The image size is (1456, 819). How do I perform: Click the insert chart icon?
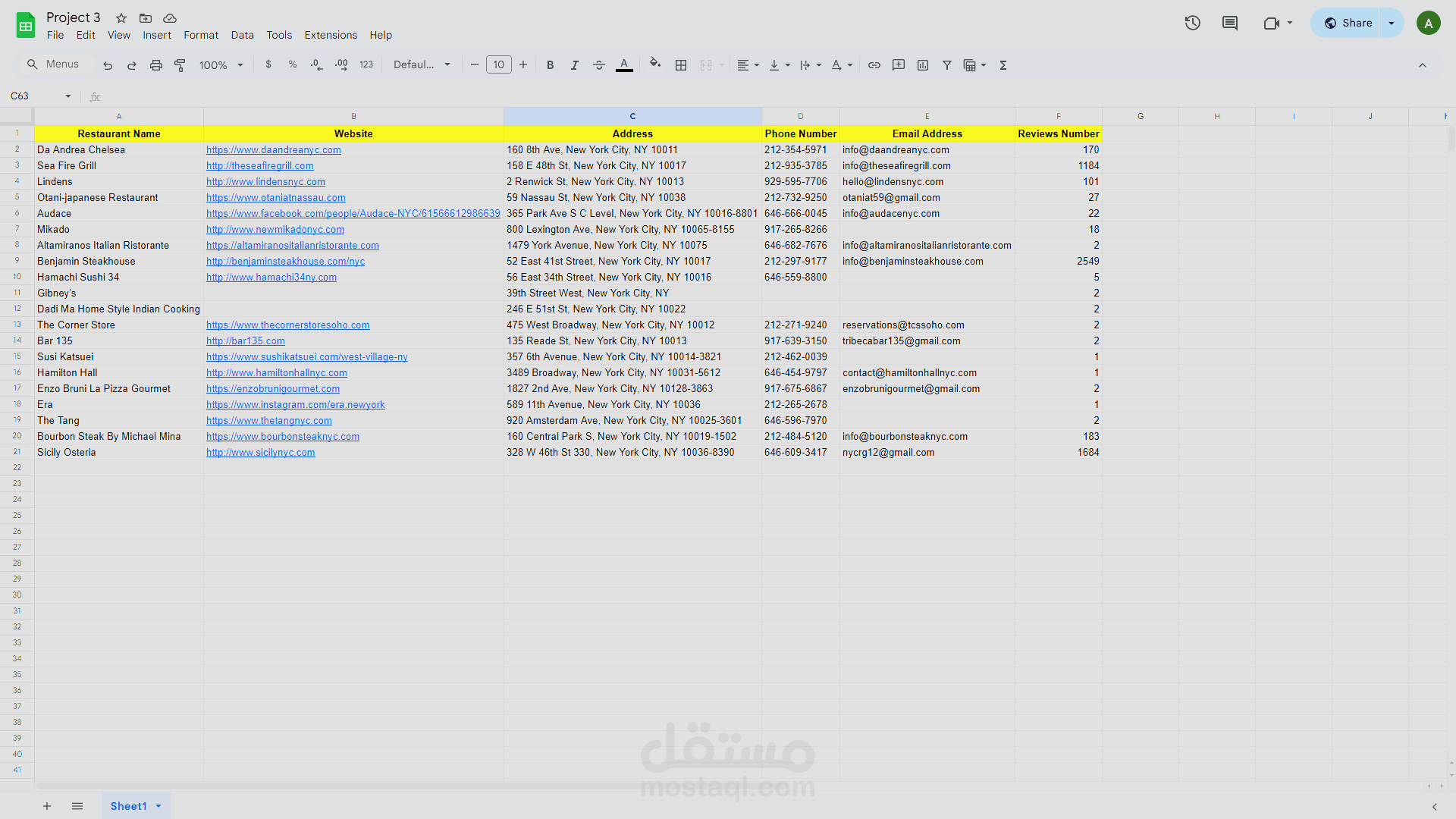[922, 65]
